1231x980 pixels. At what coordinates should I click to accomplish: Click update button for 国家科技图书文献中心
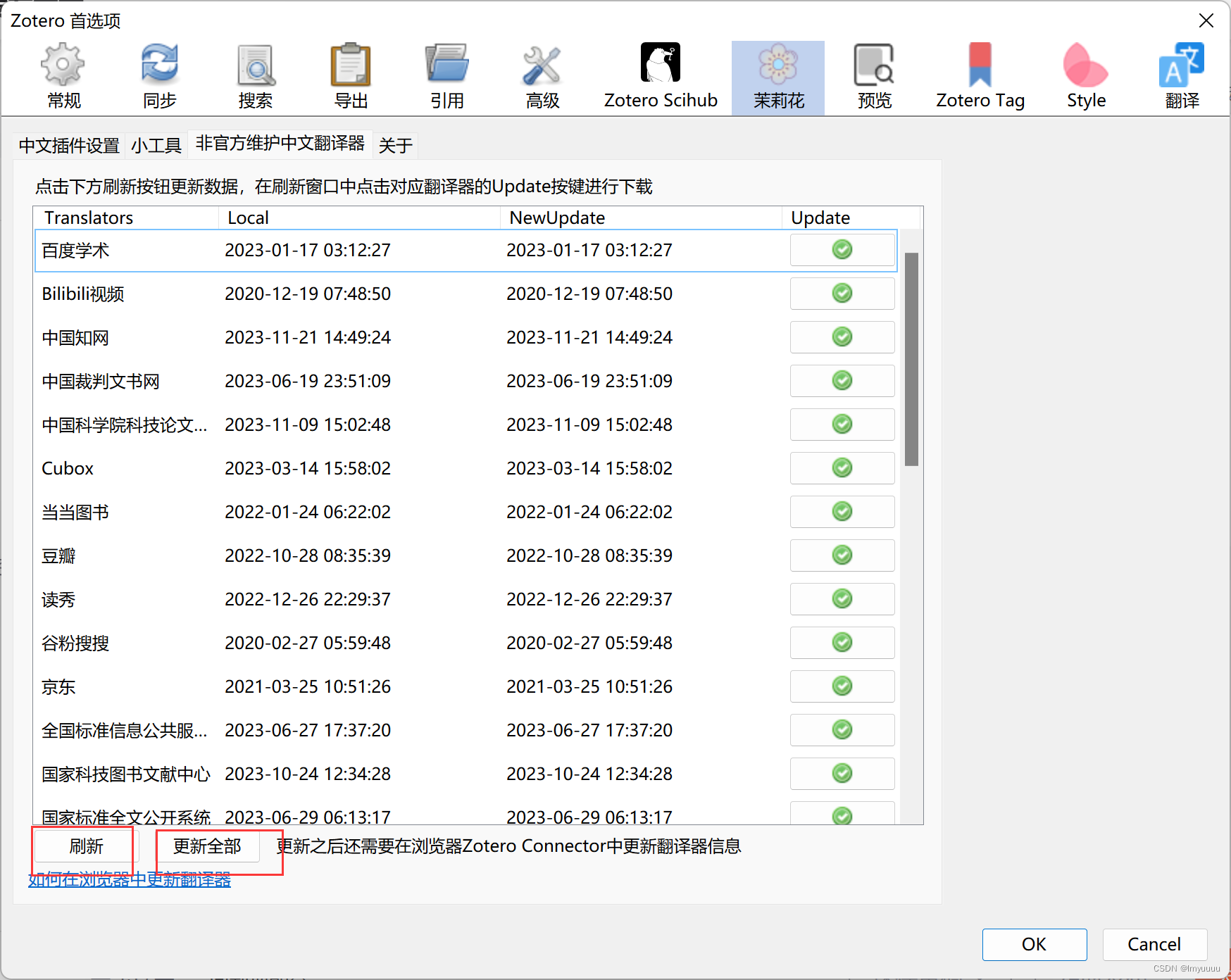tap(842, 774)
